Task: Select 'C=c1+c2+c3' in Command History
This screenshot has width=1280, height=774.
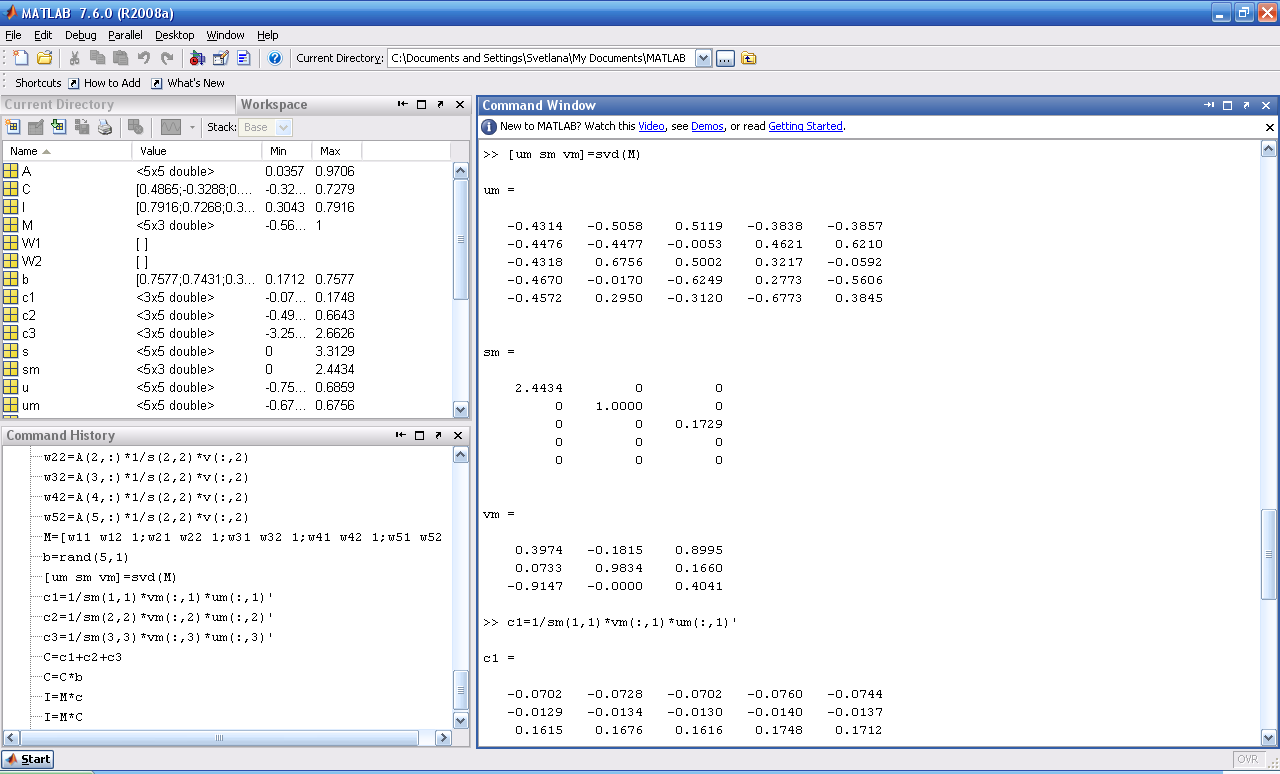Action: click(83, 657)
